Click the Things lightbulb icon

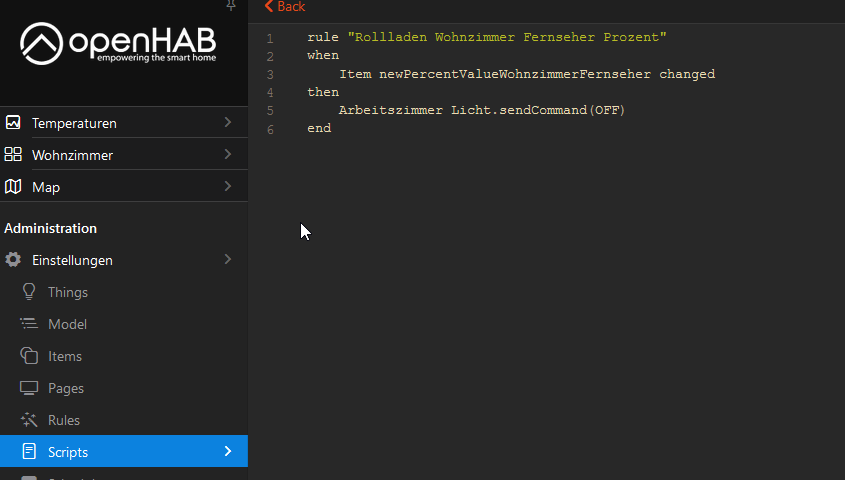click(29, 292)
